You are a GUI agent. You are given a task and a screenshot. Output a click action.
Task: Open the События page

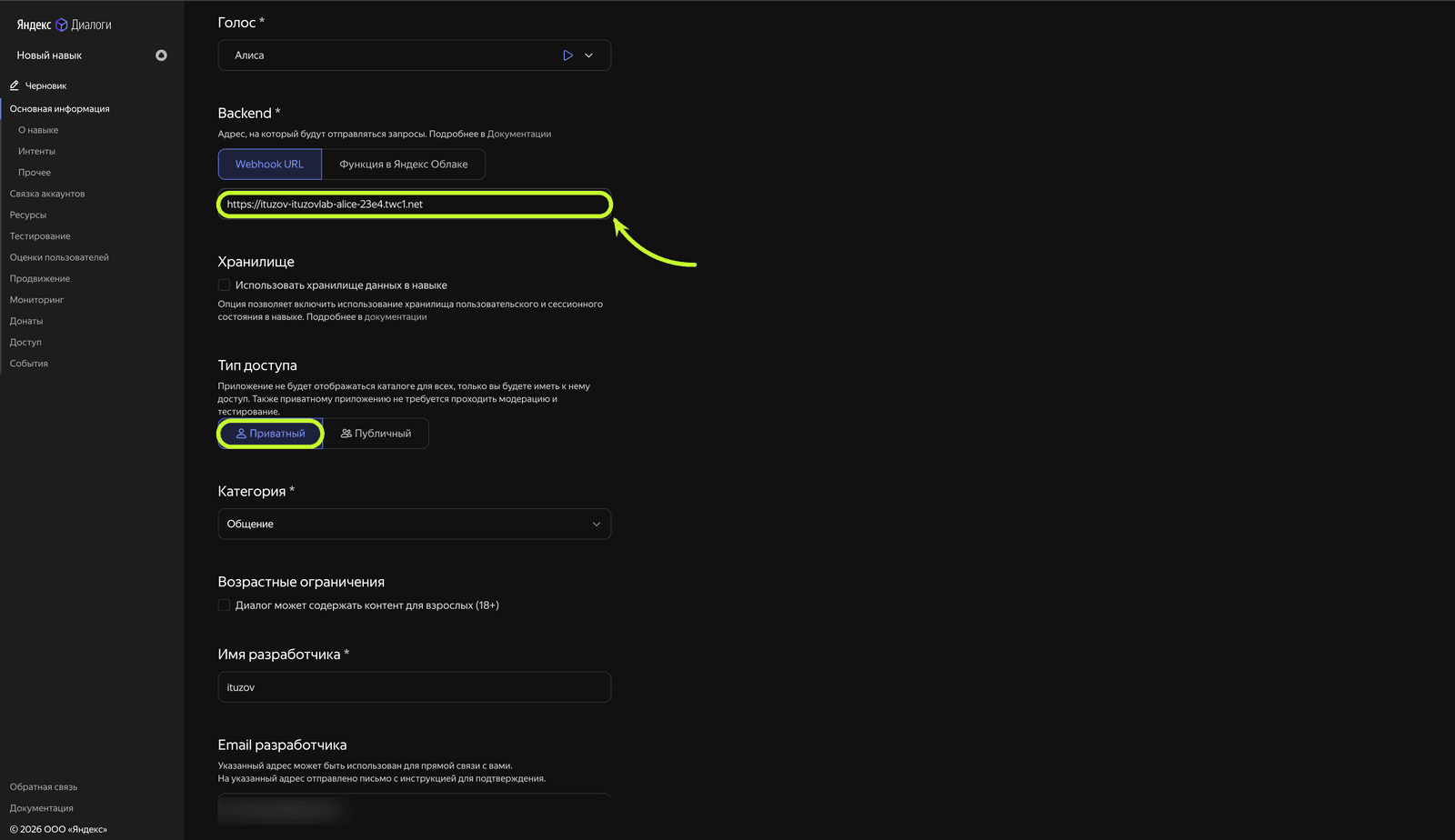tap(29, 364)
